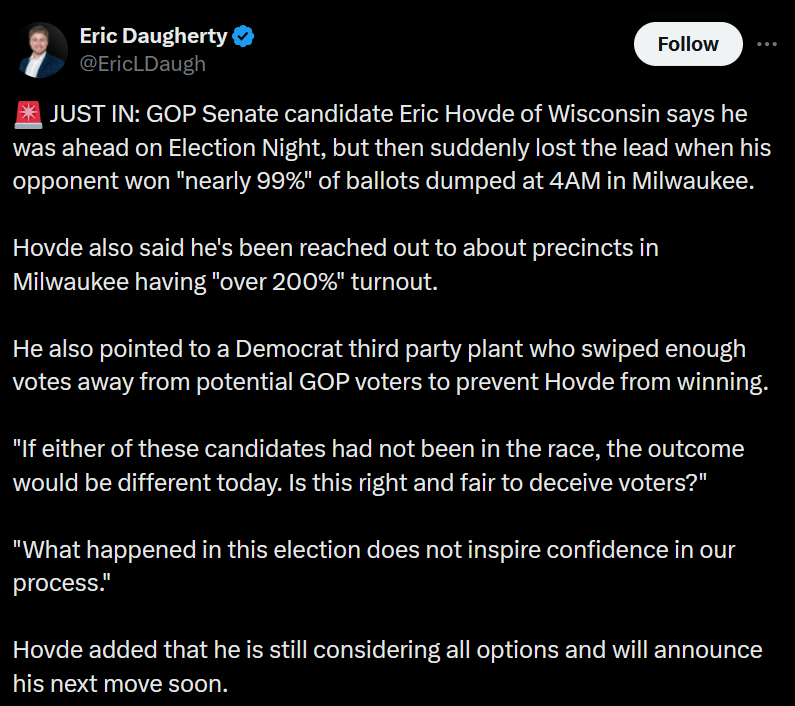Click the blue verified checkmark badge

pos(243,36)
